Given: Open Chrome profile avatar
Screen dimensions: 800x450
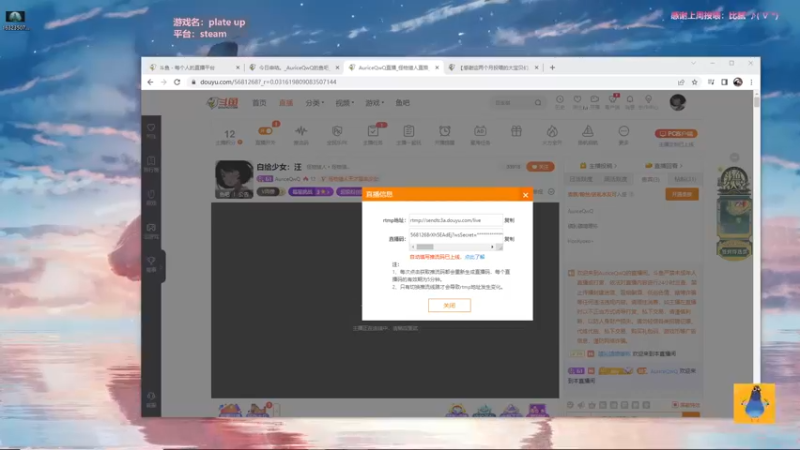Looking at the screenshot, I should [738, 82].
